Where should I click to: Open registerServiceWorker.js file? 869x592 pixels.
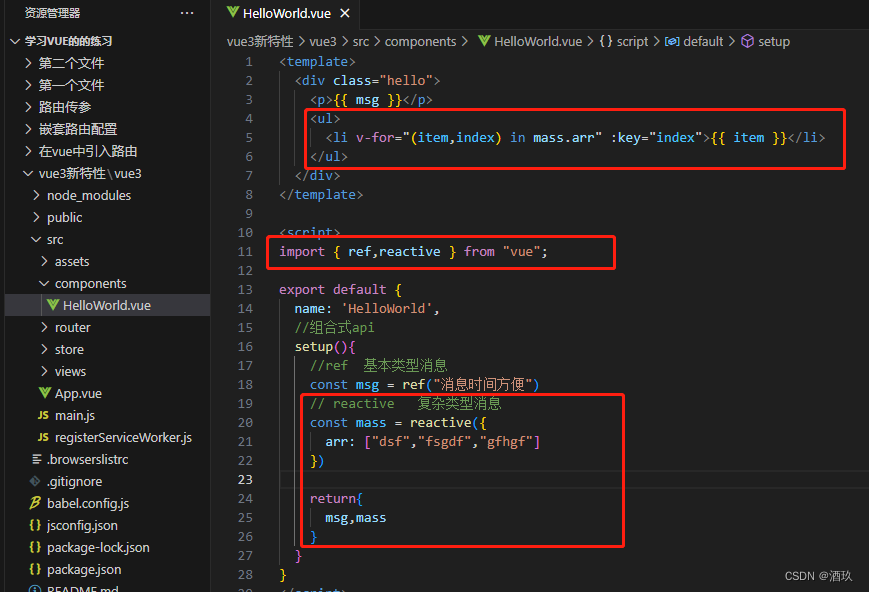pos(108,437)
